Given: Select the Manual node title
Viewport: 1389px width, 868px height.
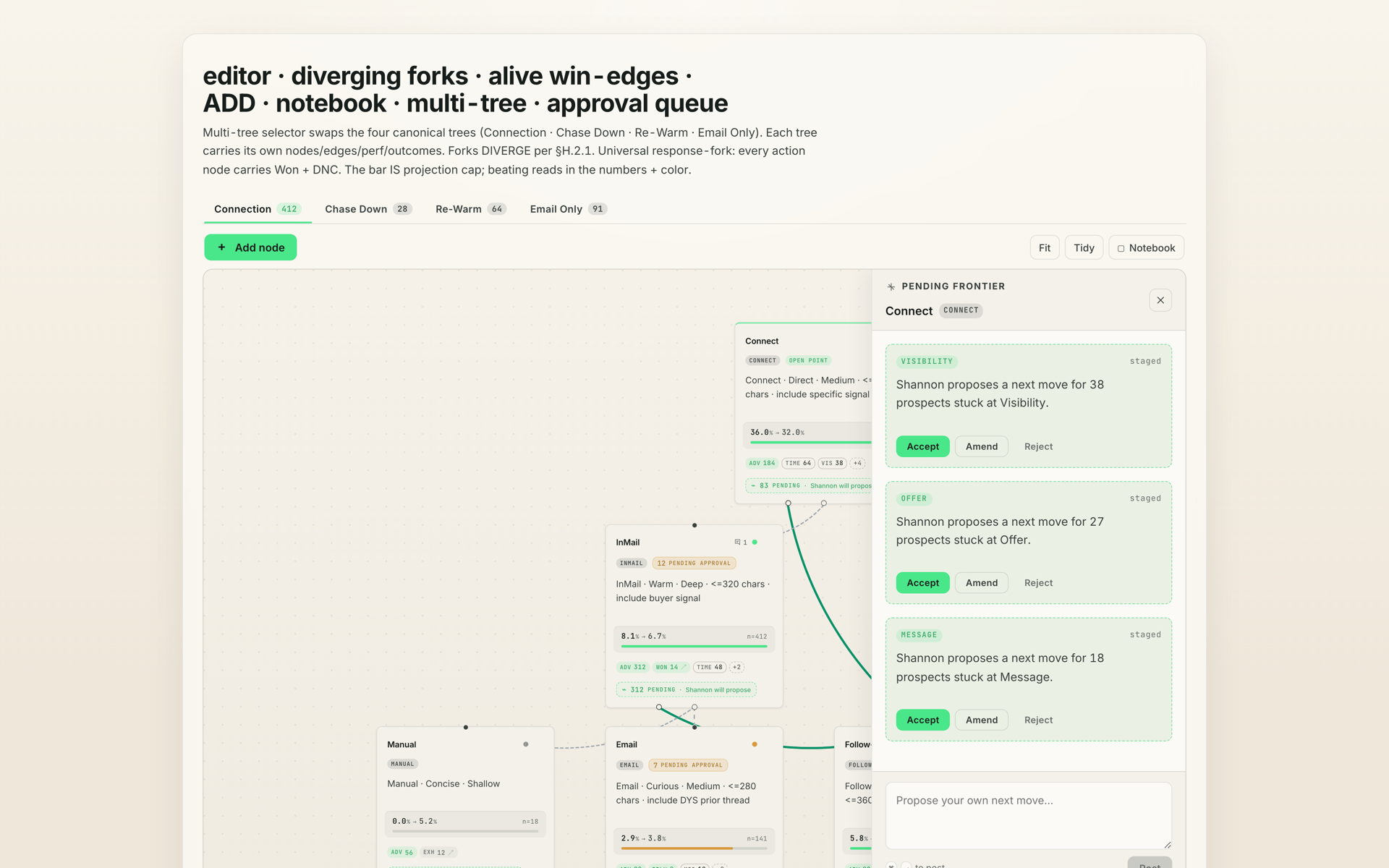Looking at the screenshot, I should pos(402,744).
